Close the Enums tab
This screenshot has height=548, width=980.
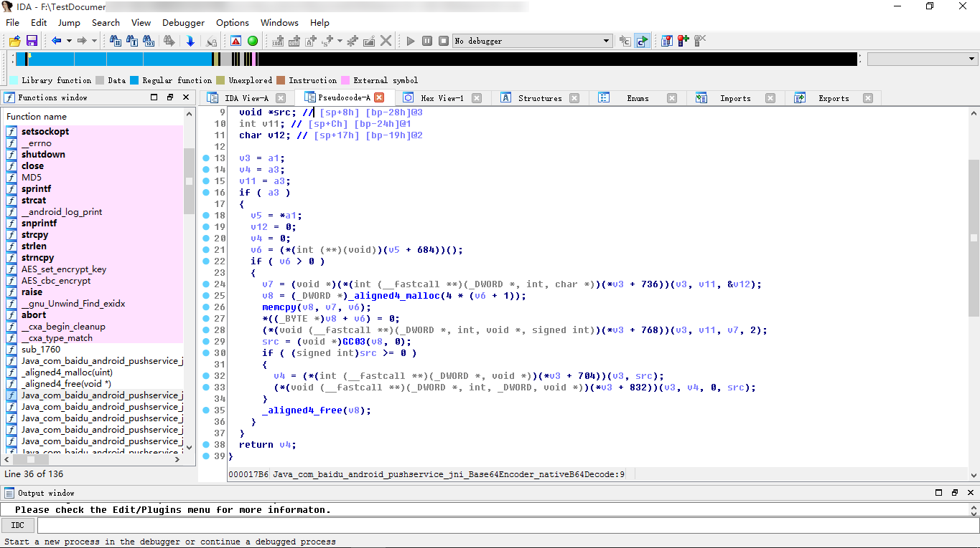tap(672, 98)
